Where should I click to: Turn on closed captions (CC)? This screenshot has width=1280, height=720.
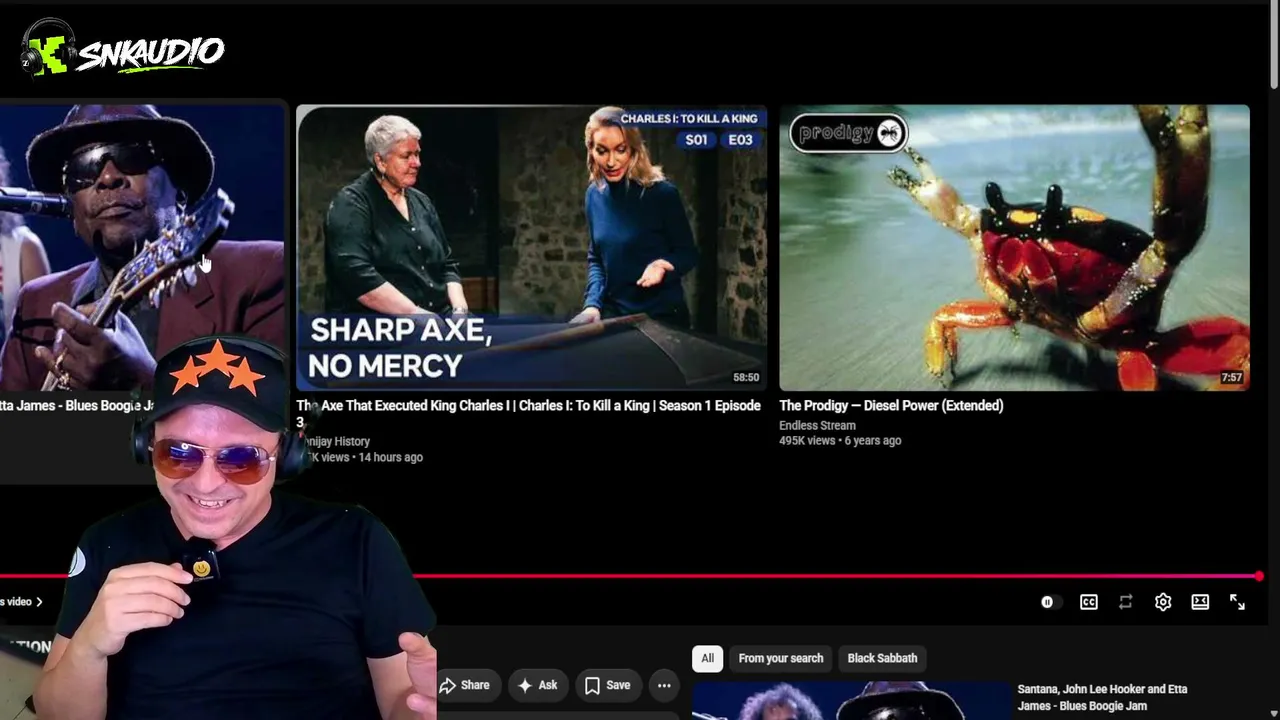click(1089, 602)
